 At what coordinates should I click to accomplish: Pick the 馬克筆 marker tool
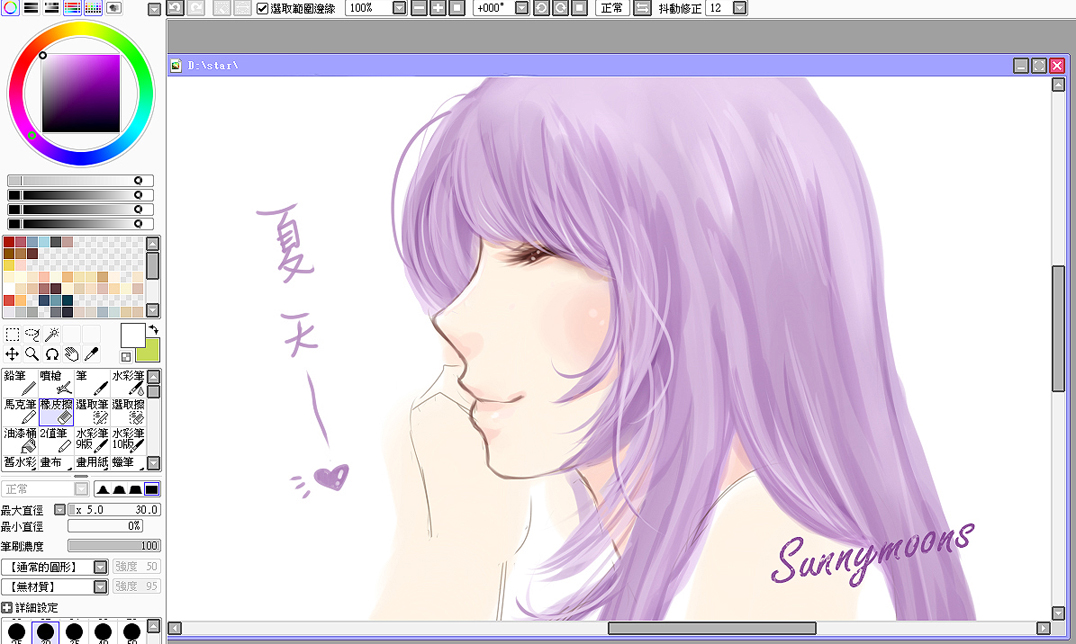(20, 412)
